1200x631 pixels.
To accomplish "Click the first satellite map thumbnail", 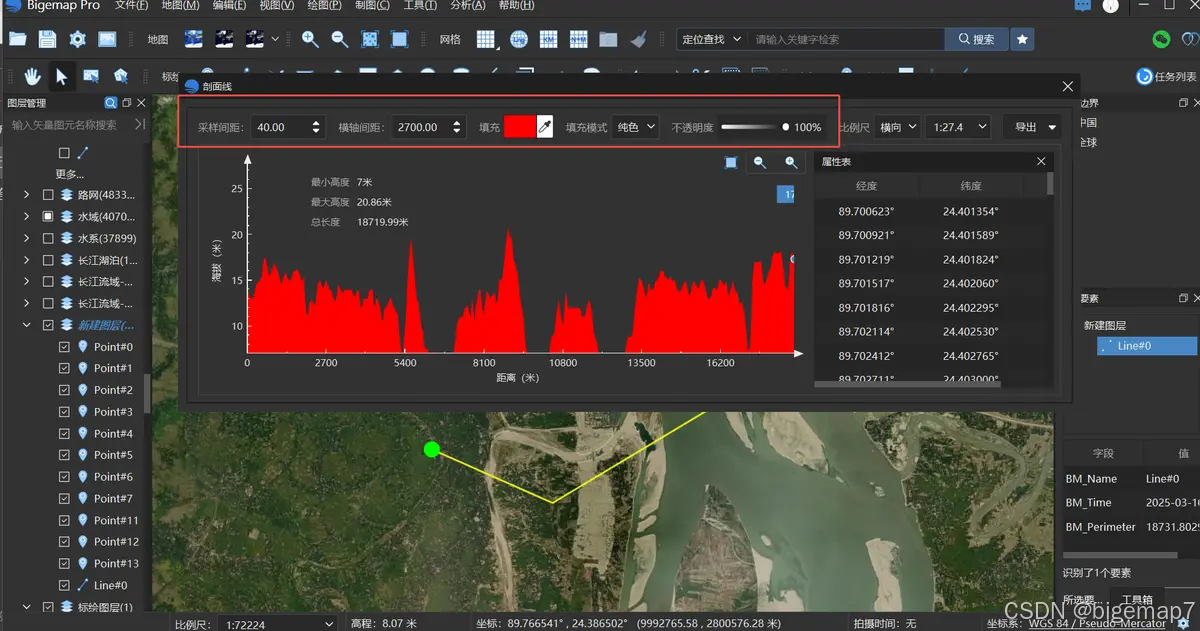I will pyautogui.click(x=193, y=39).
